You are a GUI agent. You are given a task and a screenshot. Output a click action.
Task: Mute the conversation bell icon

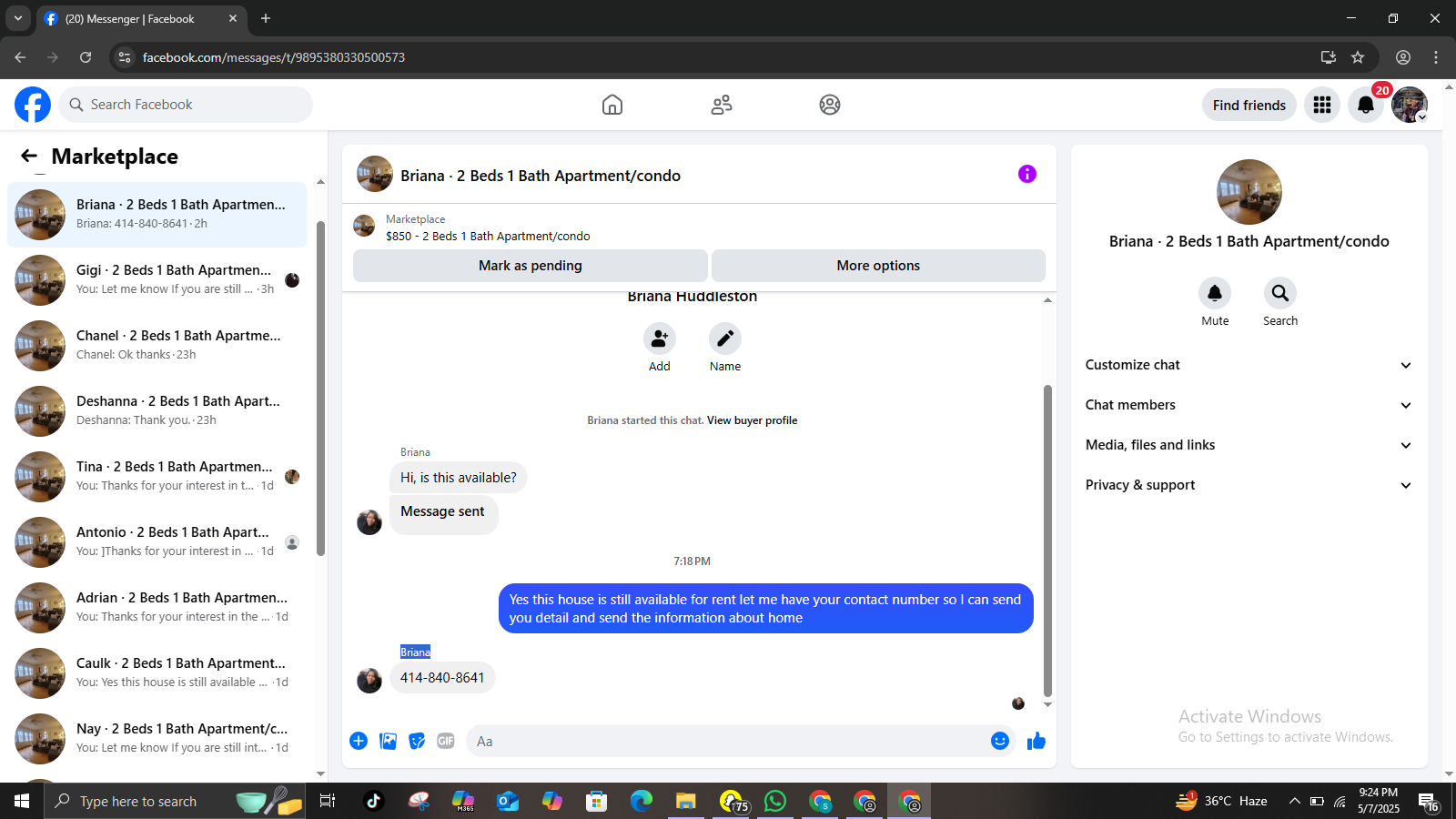[x=1215, y=293]
